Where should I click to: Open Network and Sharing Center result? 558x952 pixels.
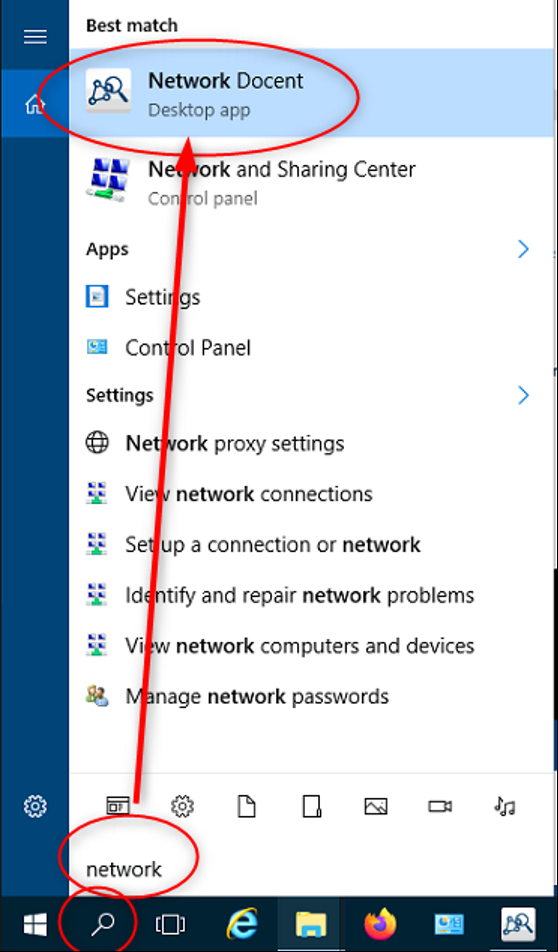[312, 182]
